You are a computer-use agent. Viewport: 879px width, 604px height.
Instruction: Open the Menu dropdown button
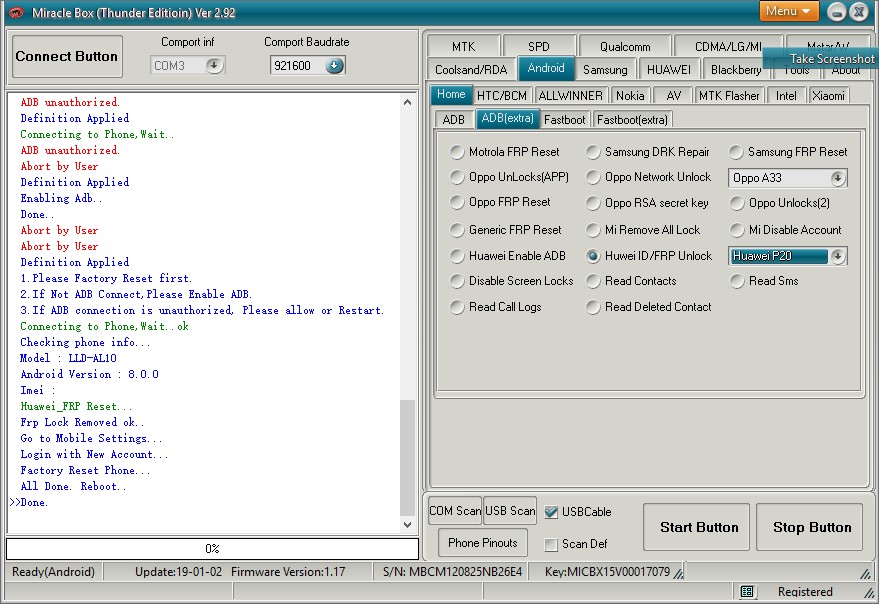[788, 11]
